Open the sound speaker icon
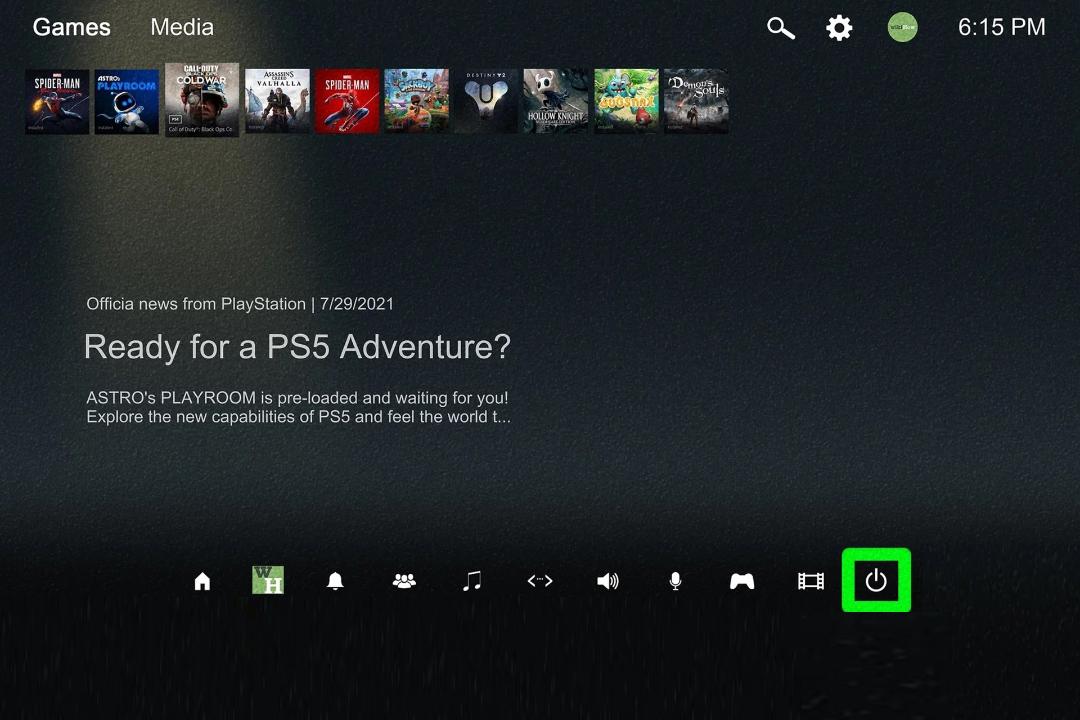This screenshot has height=720, width=1080. (x=608, y=581)
